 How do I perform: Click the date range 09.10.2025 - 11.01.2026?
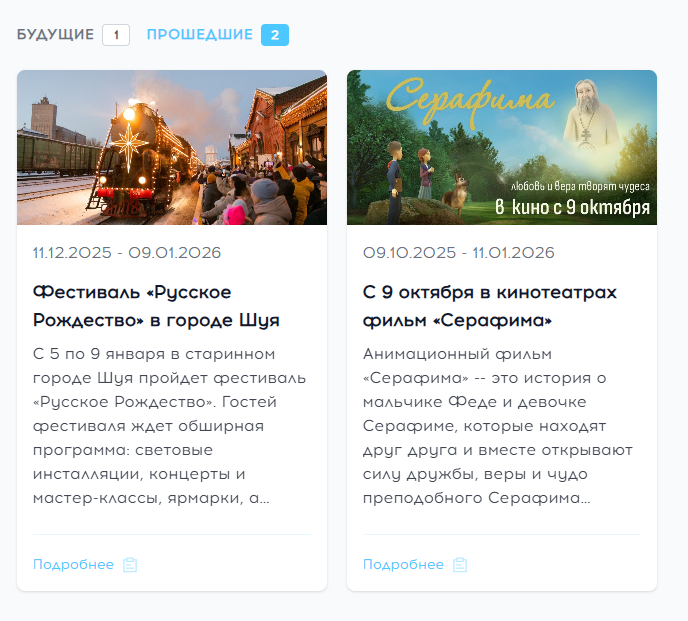click(x=459, y=253)
